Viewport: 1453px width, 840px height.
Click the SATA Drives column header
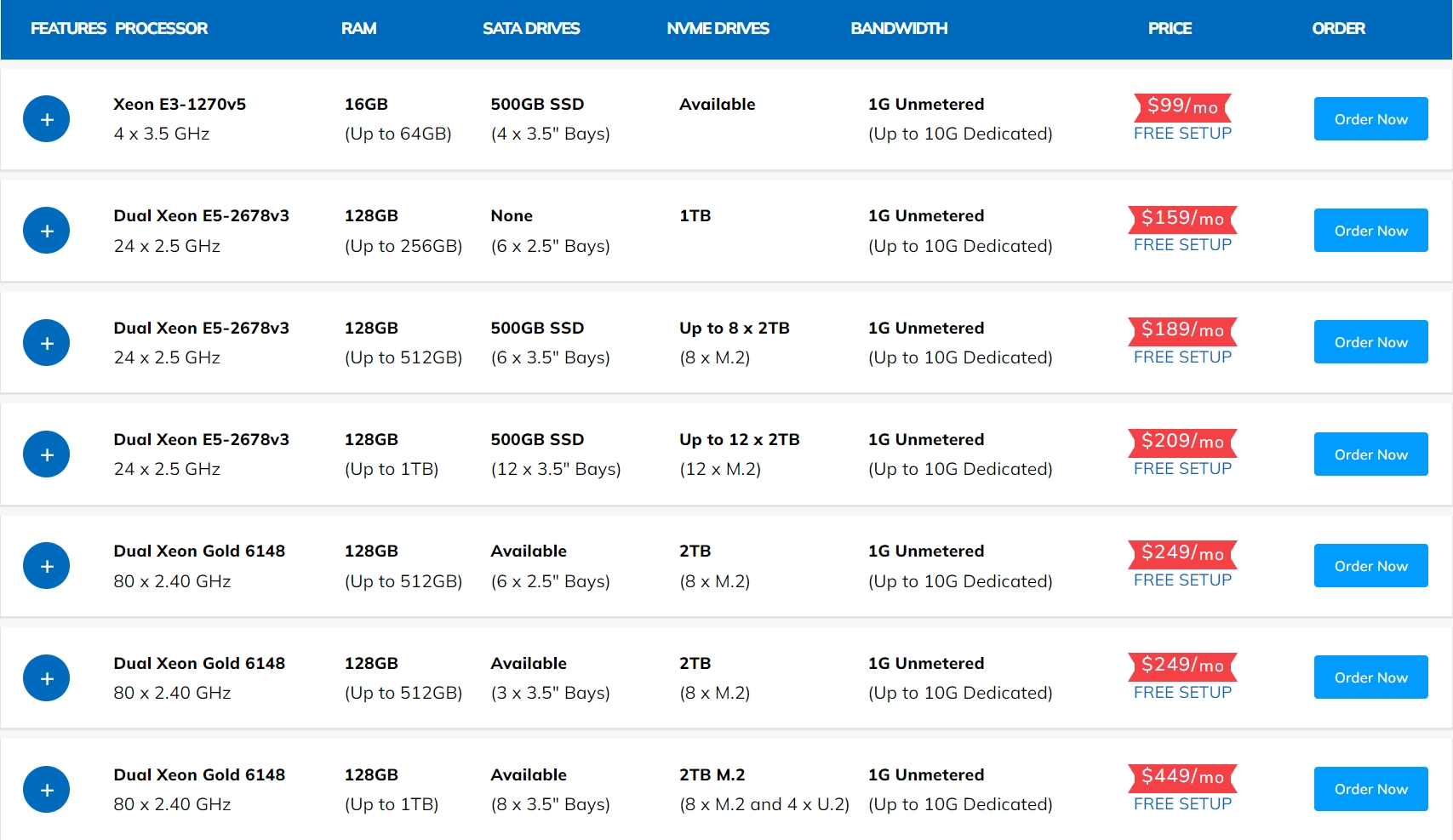tap(531, 28)
